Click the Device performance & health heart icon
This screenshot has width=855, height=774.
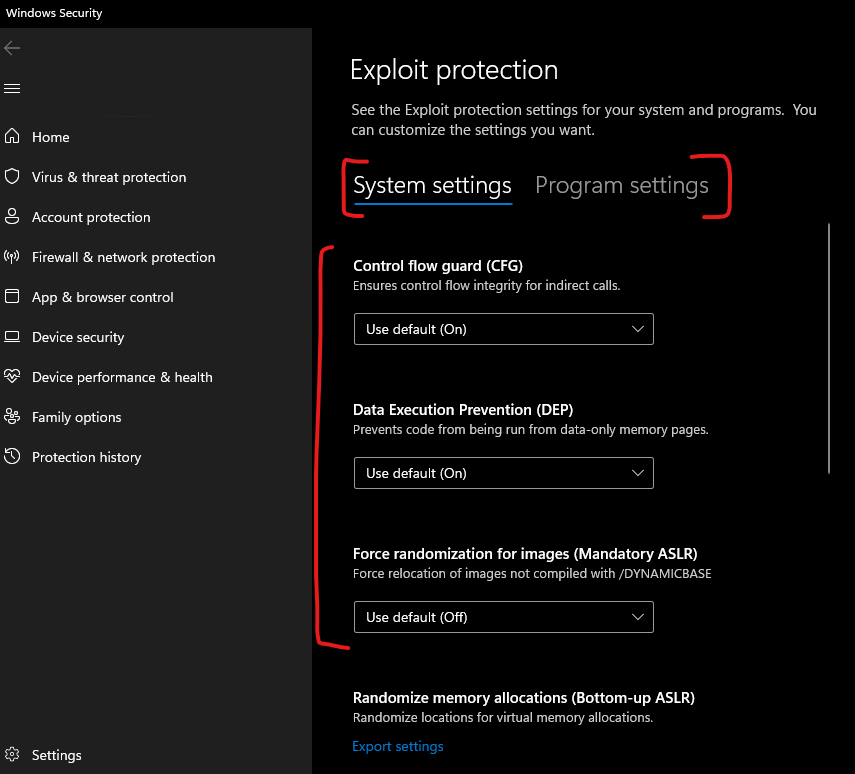click(12, 376)
